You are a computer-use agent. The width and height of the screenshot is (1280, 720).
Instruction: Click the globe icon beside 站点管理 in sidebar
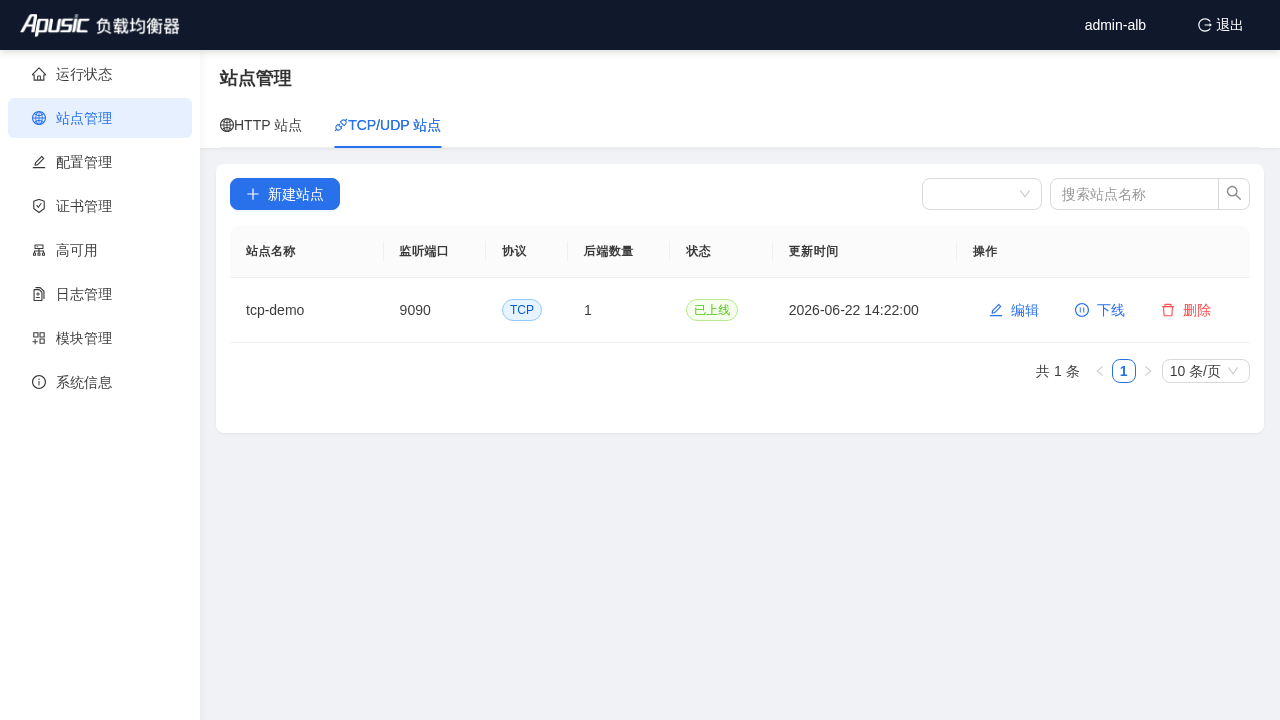coord(39,118)
